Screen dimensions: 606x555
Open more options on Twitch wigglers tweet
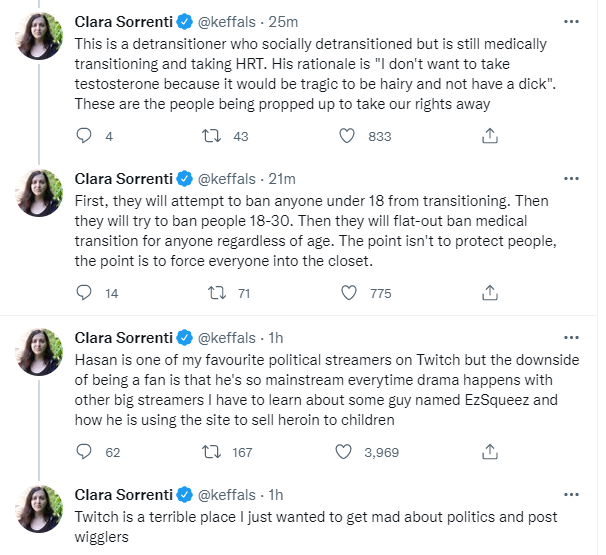coord(570,494)
